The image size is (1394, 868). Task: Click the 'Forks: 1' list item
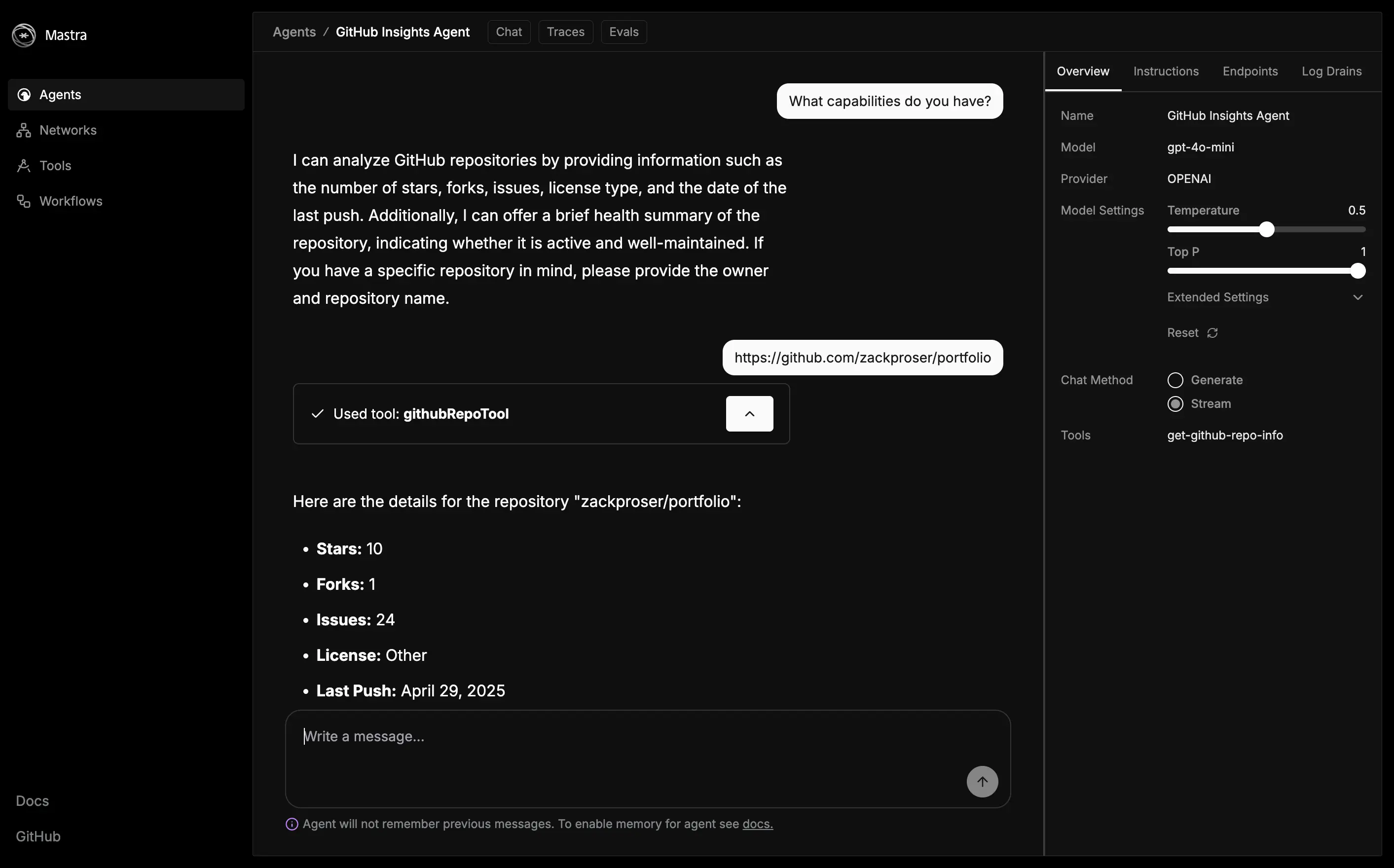(346, 584)
